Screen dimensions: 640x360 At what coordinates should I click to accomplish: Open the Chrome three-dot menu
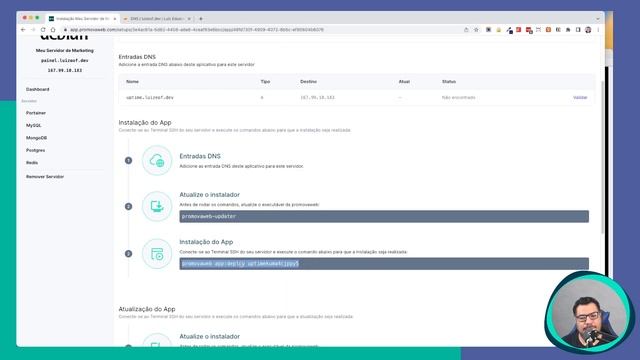pos(598,30)
